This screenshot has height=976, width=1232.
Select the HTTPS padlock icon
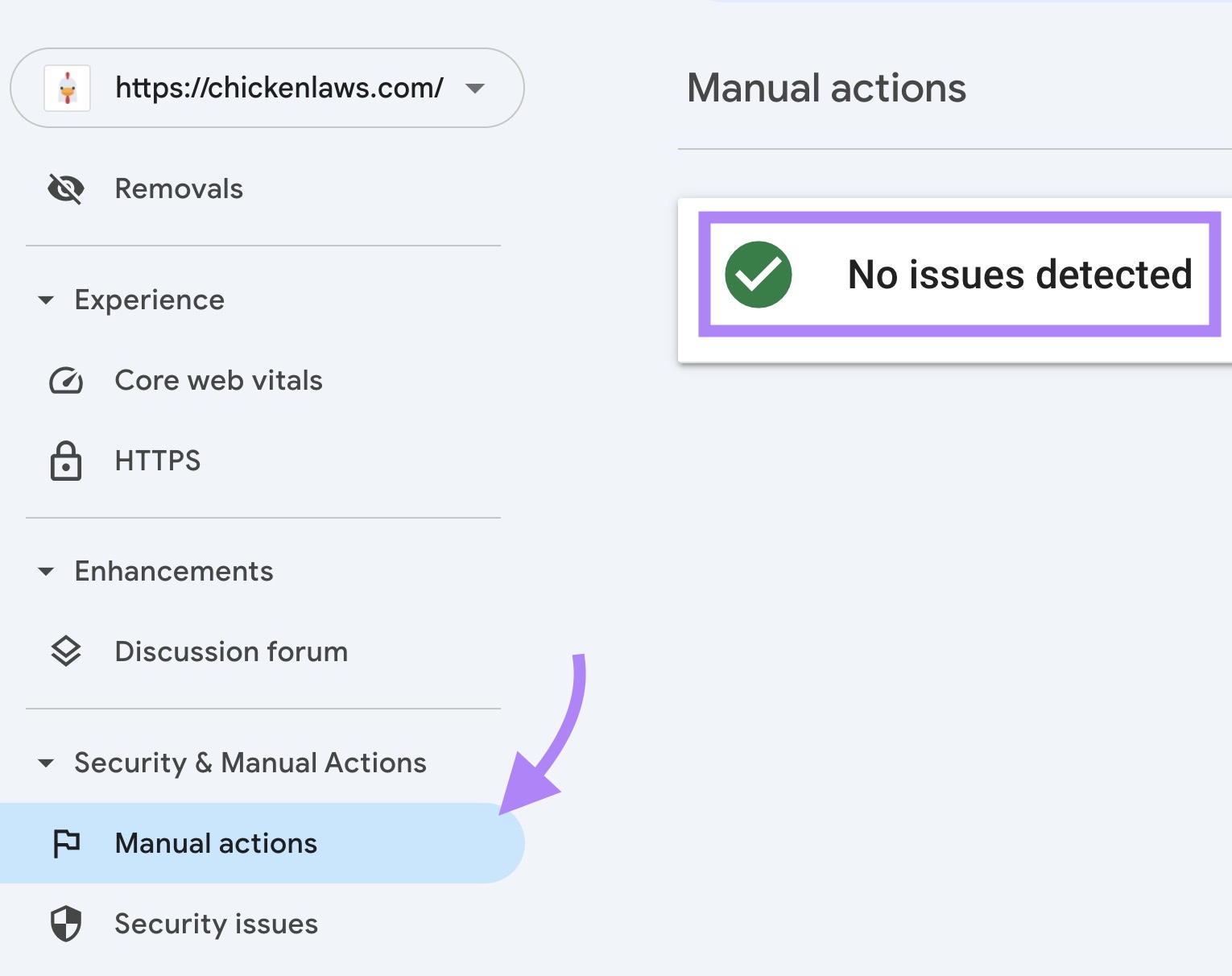coord(66,461)
